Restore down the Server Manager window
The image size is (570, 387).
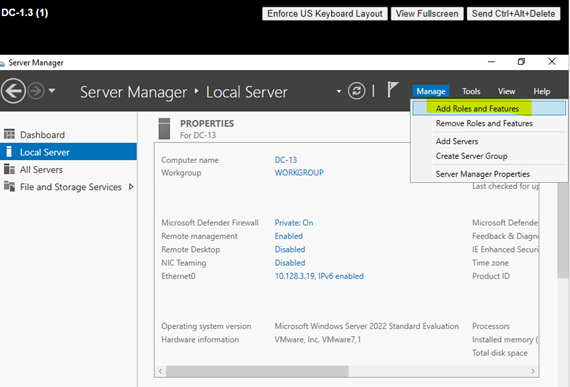(x=521, y=62)
